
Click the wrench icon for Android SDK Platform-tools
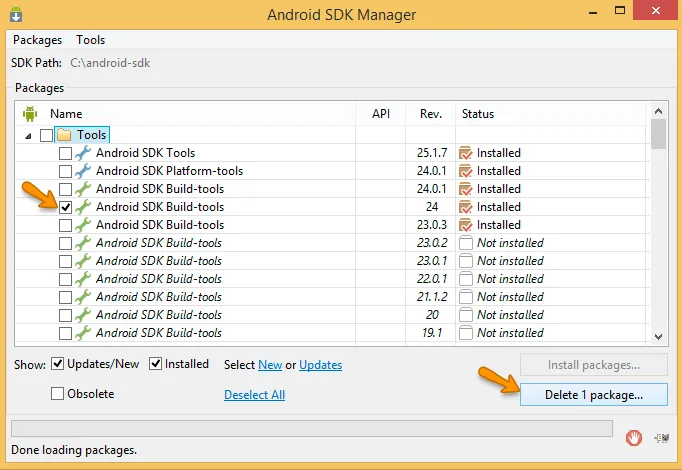(83, 171)
